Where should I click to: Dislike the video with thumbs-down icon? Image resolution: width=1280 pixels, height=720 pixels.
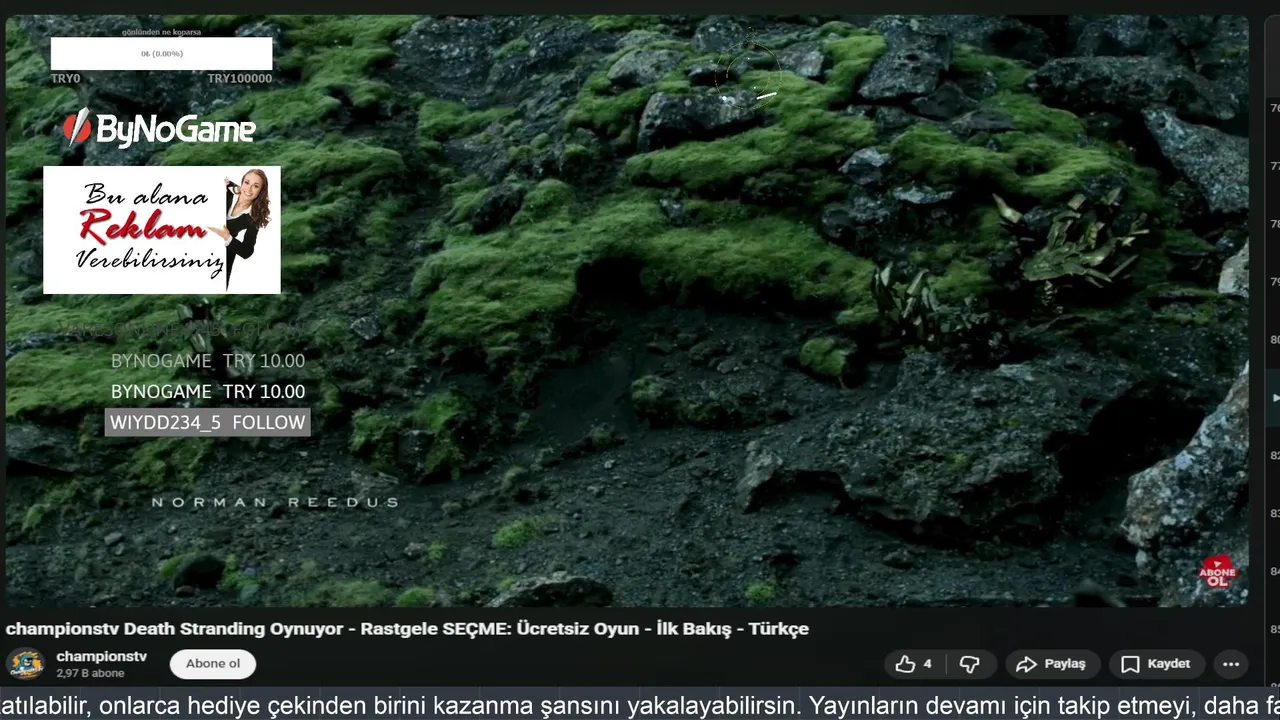click(970, 664)
